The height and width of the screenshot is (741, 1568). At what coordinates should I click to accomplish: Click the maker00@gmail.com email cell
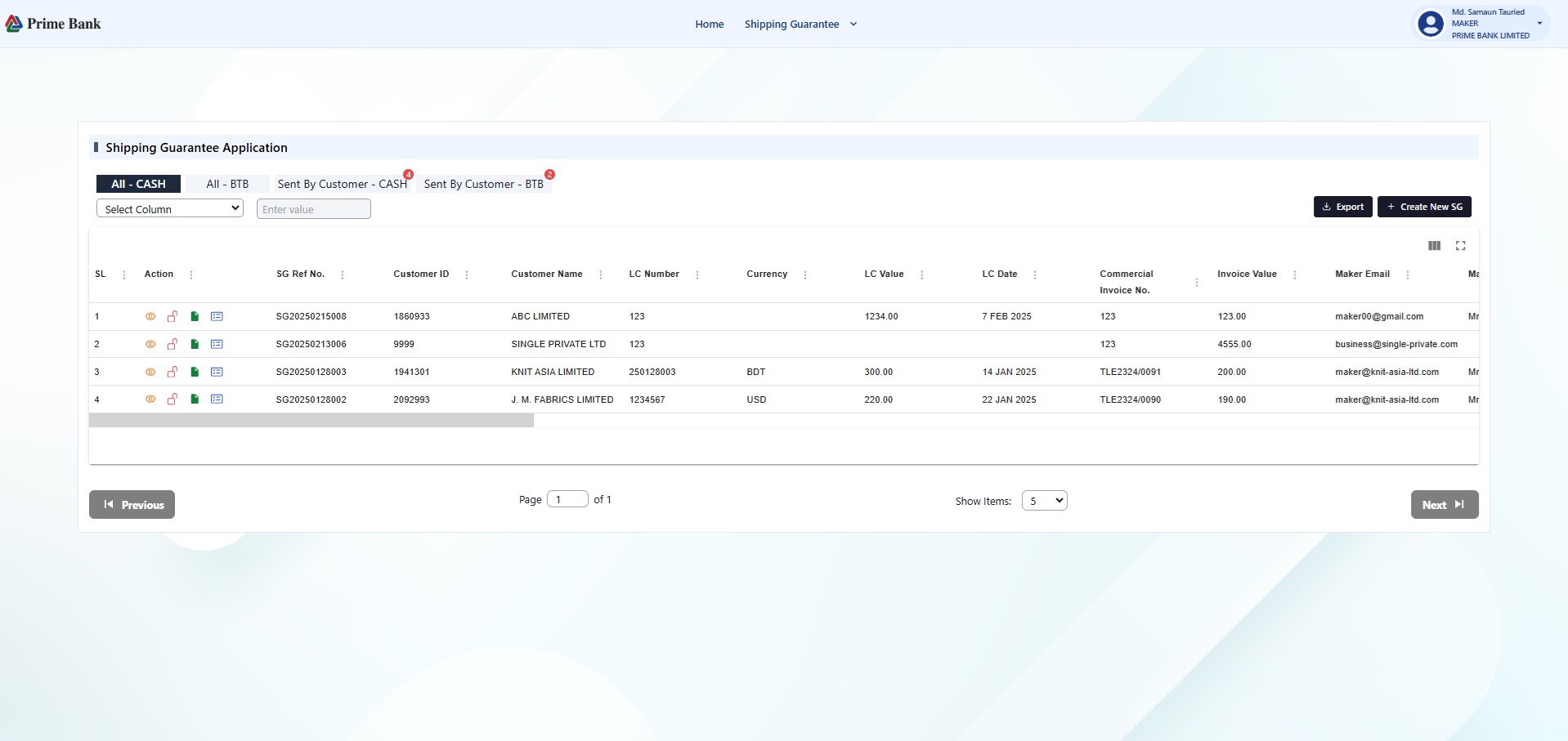(1379, 316)
